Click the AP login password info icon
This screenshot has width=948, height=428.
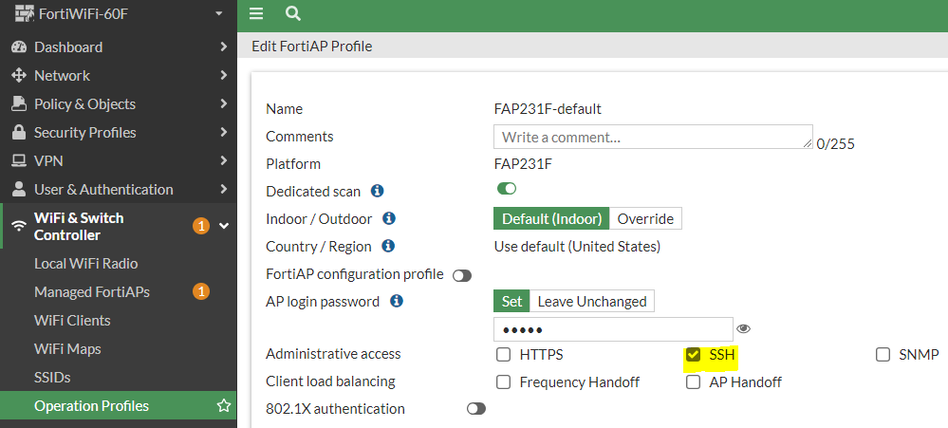(x=396, y=300)
